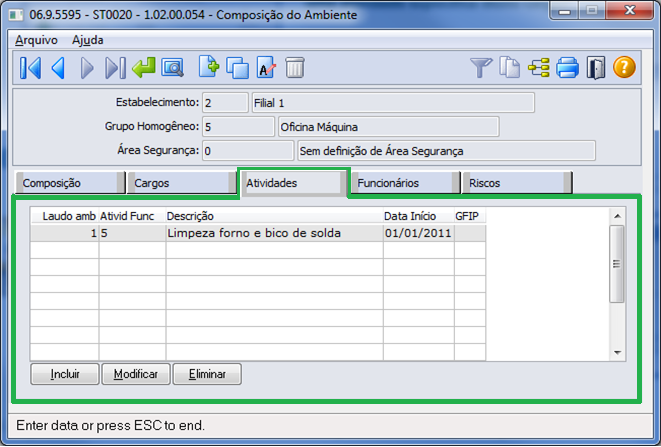Switch to the Cargos tab
Viewport: 661px width, 447px height.
[x=182, y=183]
